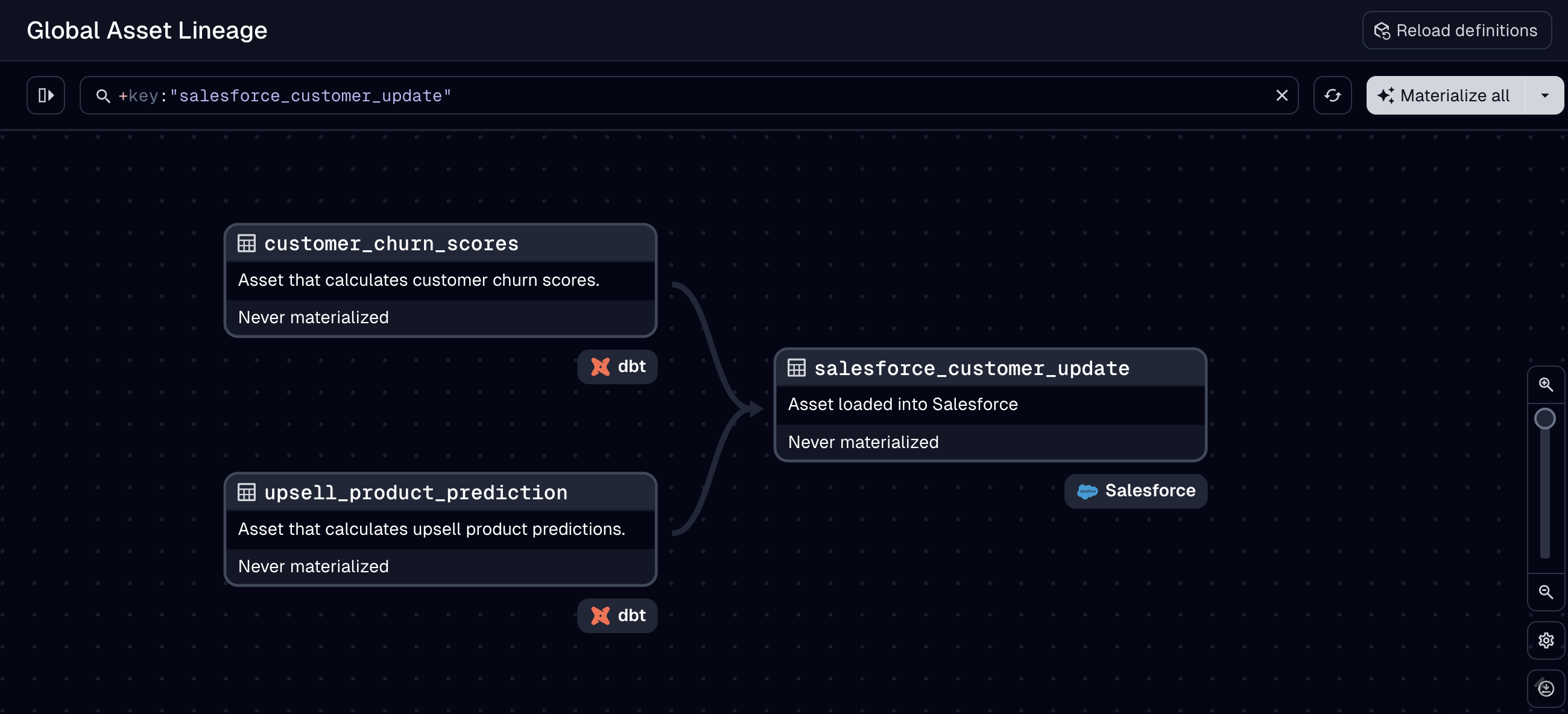1568x714 pixels.
Task: Click the export graph download icon
Action: click(x=1546, y=689)
